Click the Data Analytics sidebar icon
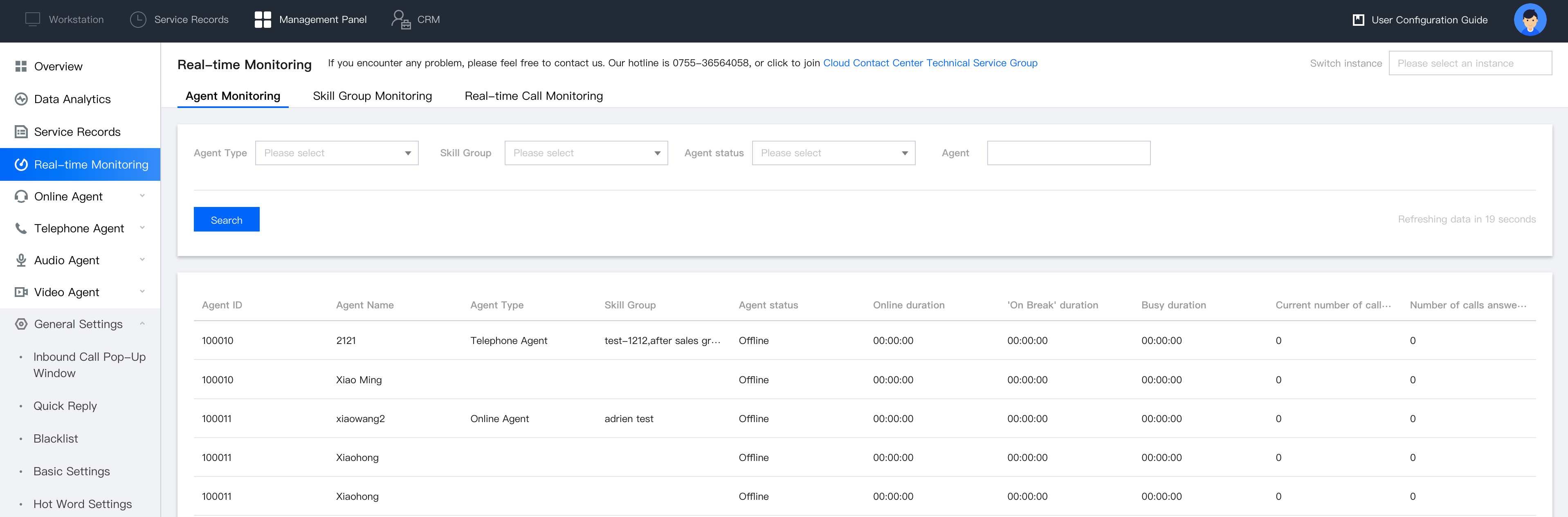Screen dimensions: 1568x517 tap(21, 99)
